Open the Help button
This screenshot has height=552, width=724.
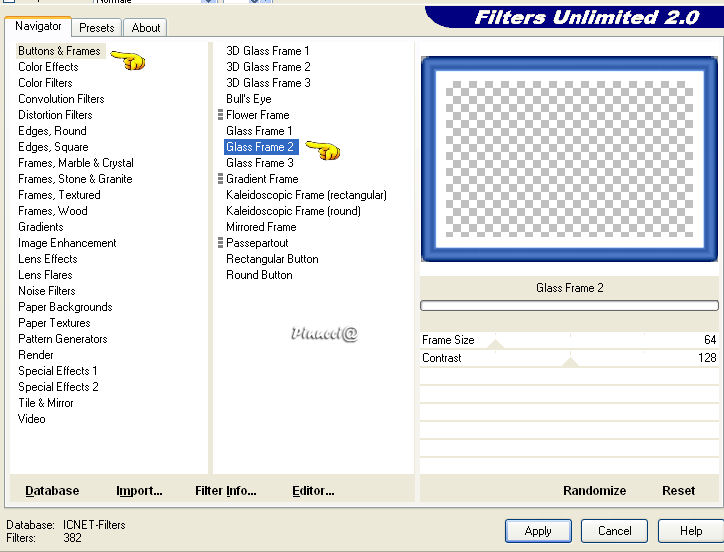click(x=691, y=531)
